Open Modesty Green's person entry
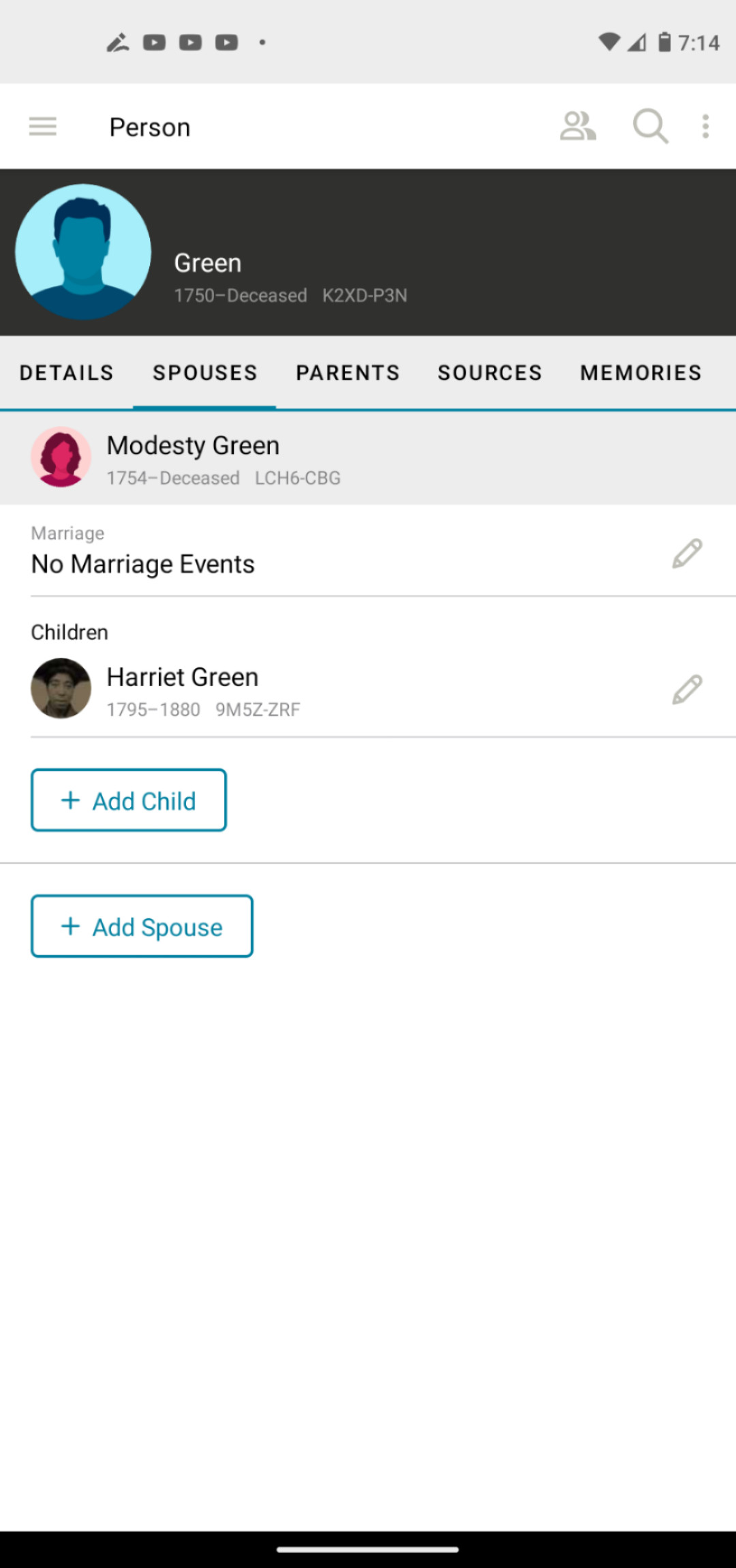This screenshot has height=1568, width=736. point(194,446)
